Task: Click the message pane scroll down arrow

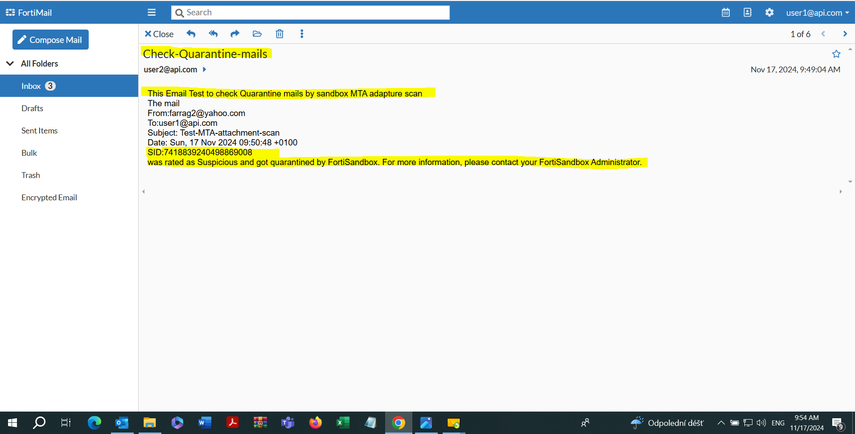Action: [x=850, y=182]
